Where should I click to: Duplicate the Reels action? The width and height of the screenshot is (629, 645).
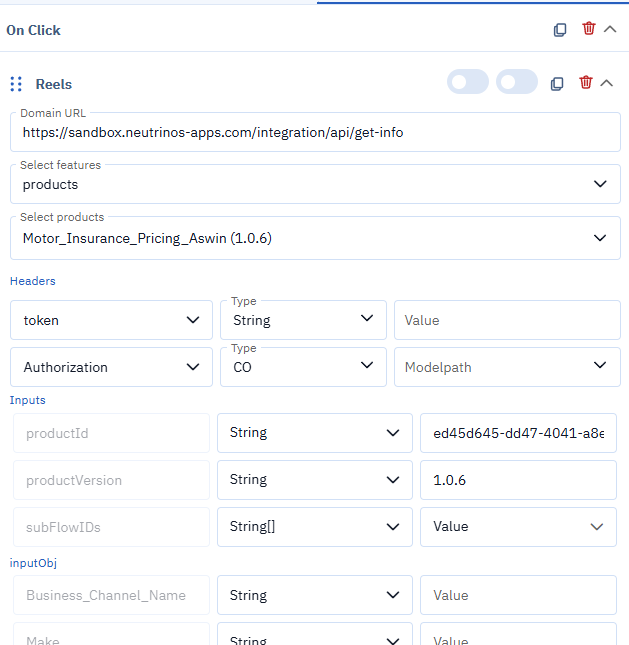coord(558,83)
